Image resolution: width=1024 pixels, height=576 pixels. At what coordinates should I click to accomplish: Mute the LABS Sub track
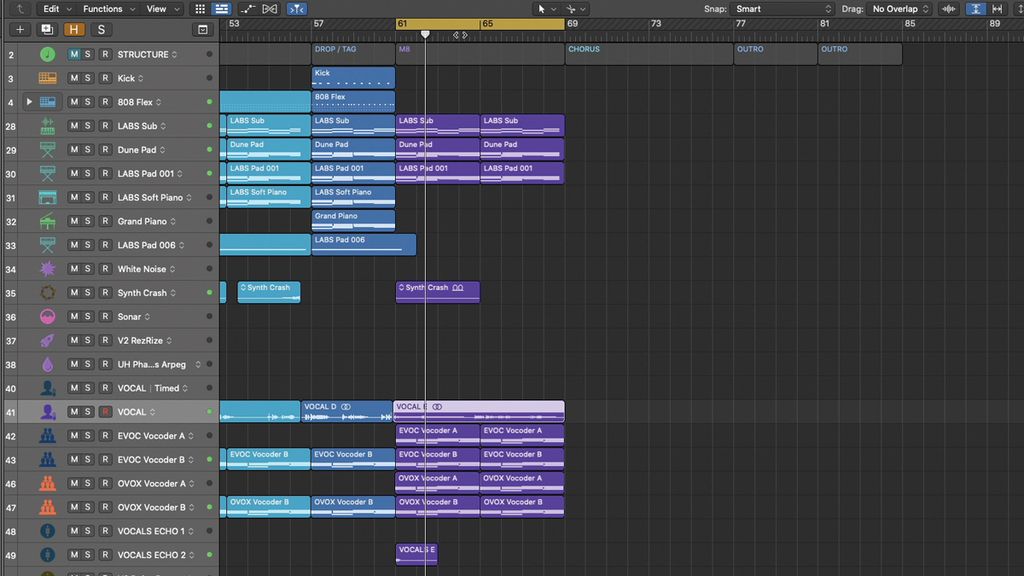pos(75,125)
